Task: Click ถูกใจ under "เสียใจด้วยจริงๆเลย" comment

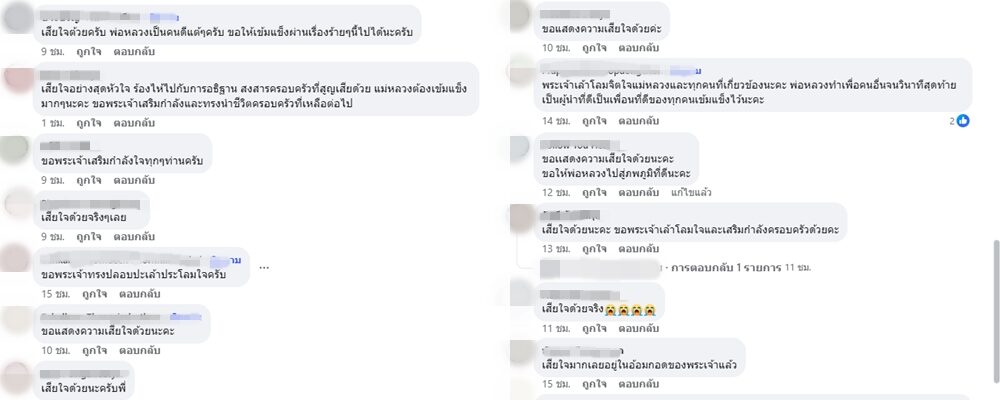Action: (x=89, y=237)
